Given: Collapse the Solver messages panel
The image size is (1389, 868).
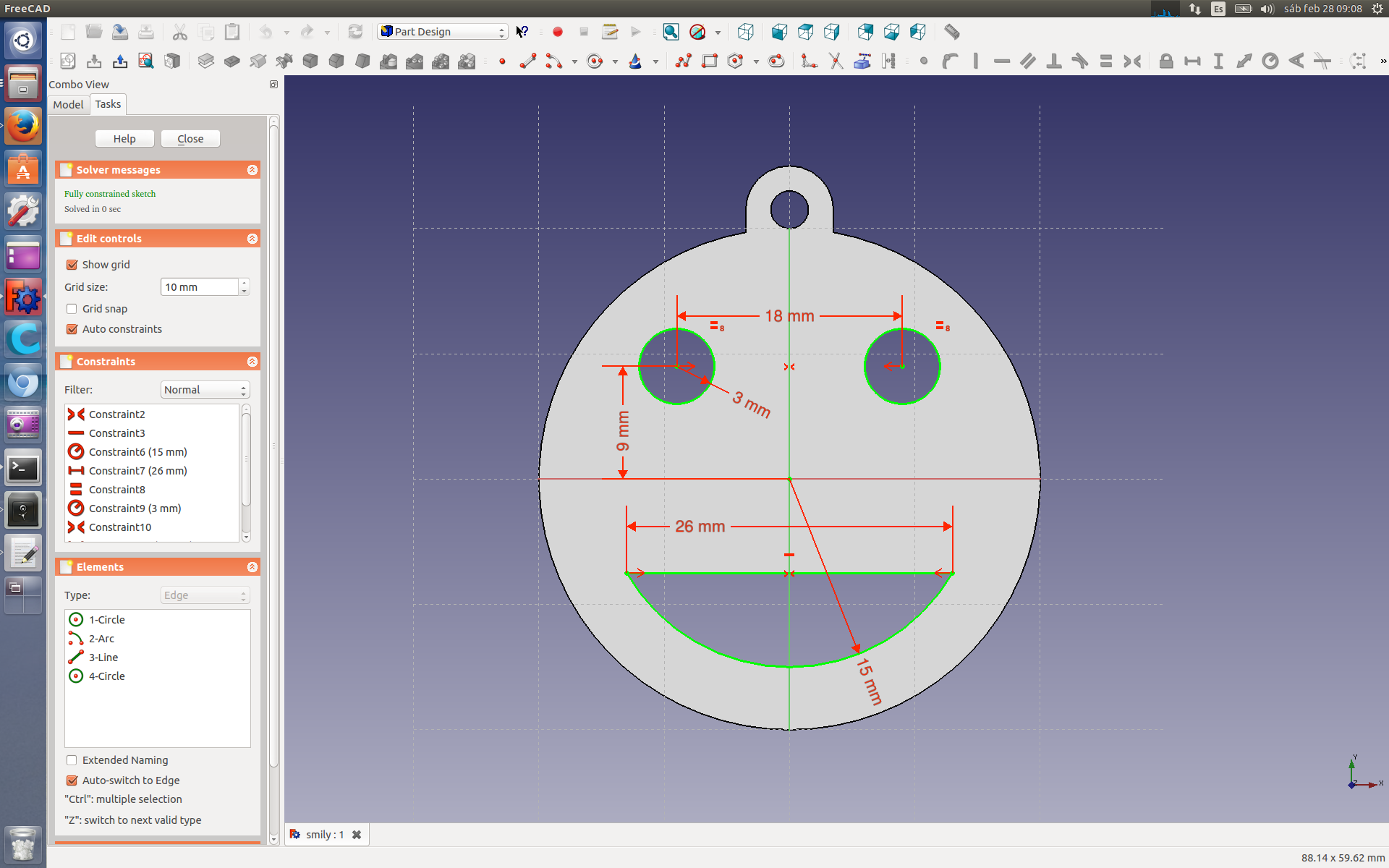Looking at the screenshot, I should [x=252, y=170].
